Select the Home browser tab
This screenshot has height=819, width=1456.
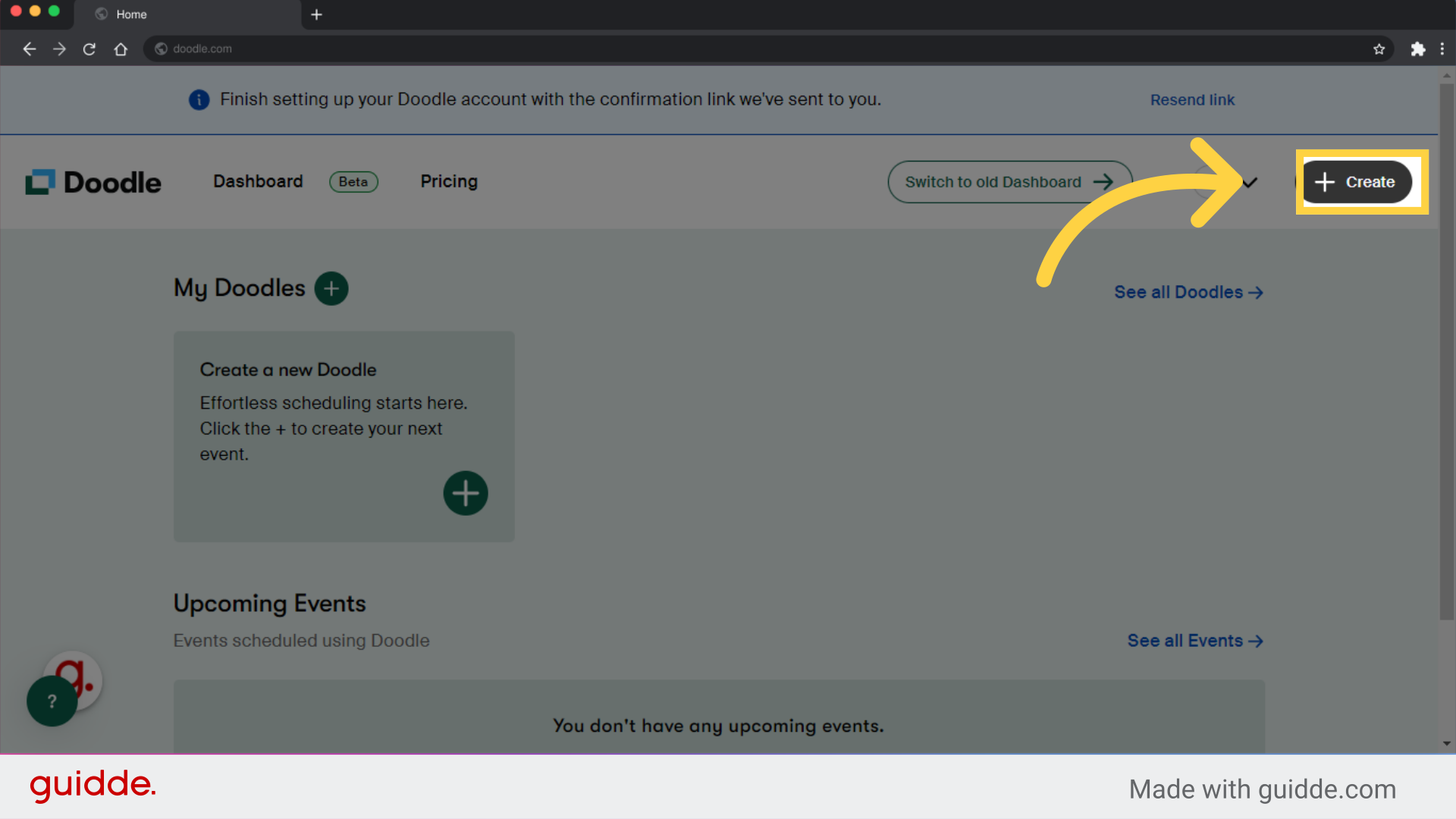(131, 14)
